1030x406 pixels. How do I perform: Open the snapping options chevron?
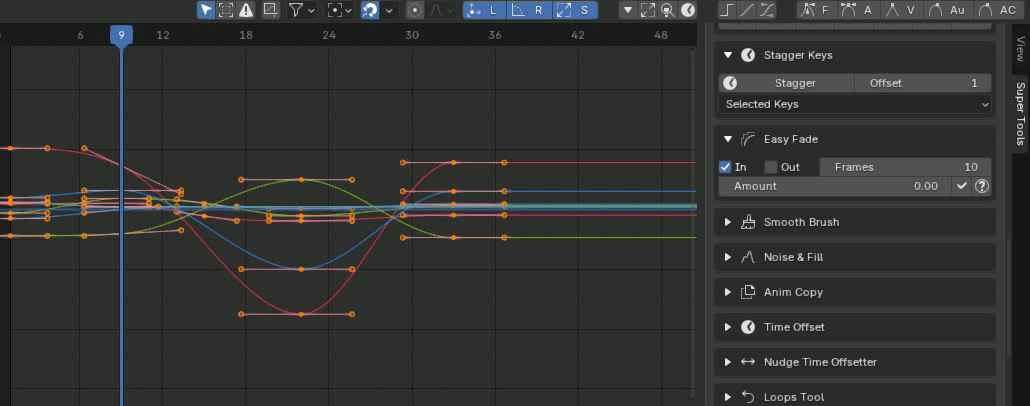pos(389,10)
